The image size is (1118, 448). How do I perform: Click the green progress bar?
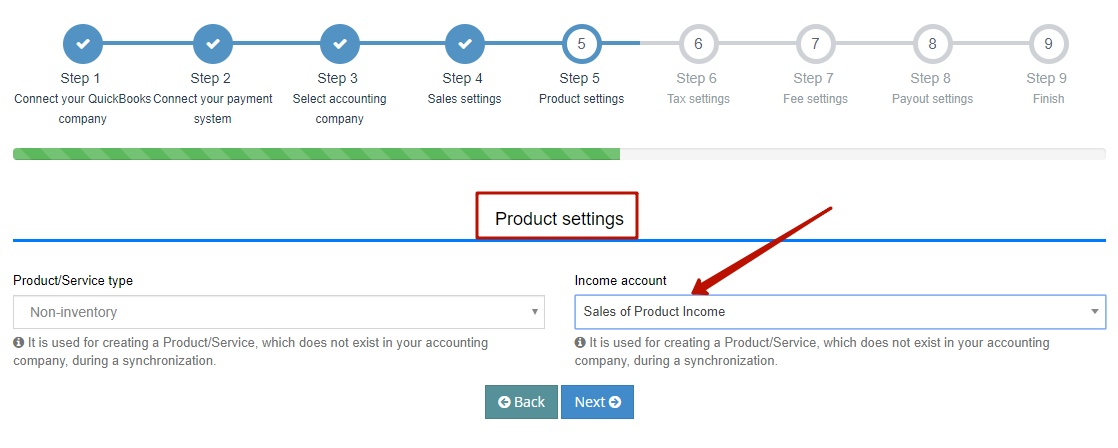pos(317,153)
